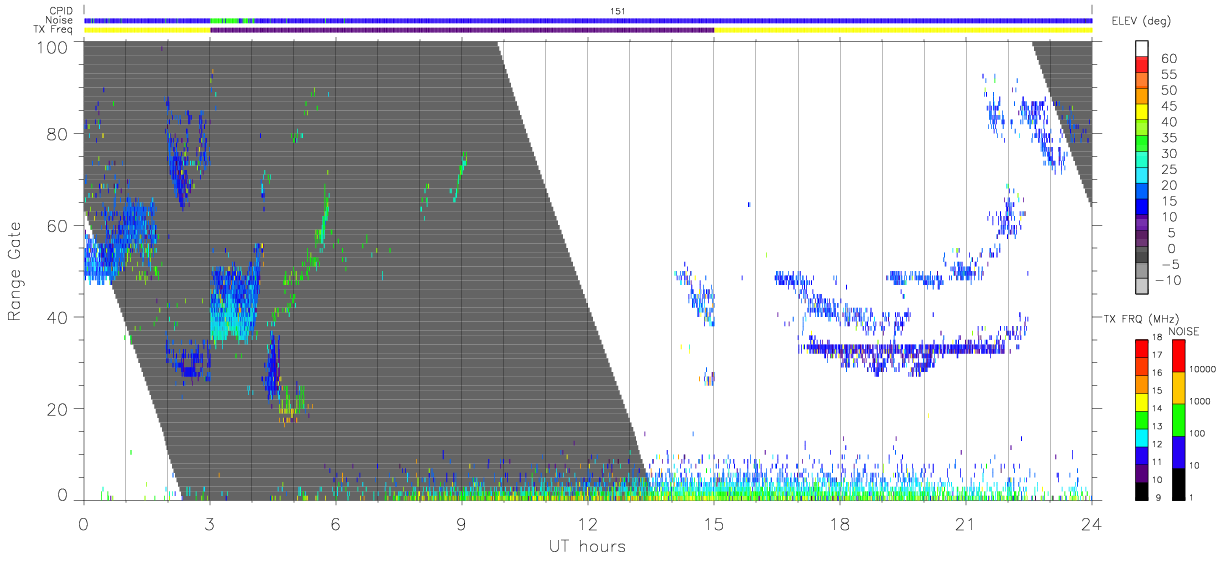Click the "ELEV (deg)" color bar title
This screenshot has width=1228, height=567.
tap(1141, 21)
